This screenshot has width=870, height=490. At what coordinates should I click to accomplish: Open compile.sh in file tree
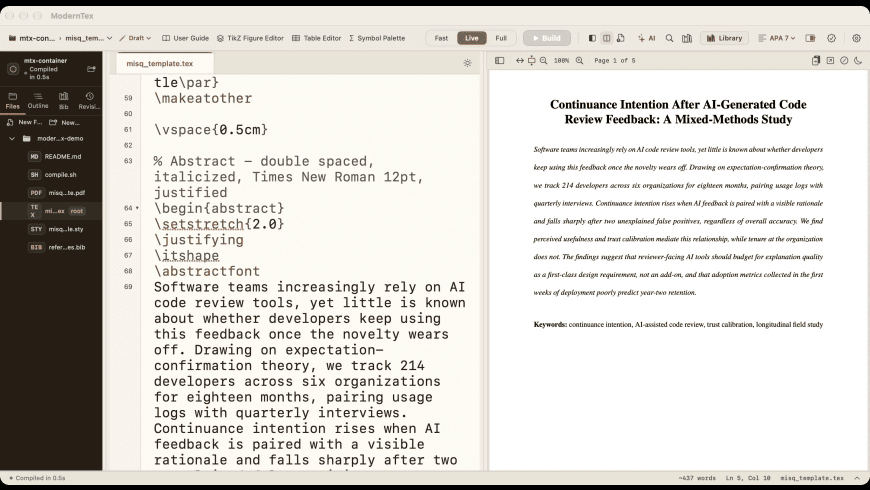pos(51,175)
